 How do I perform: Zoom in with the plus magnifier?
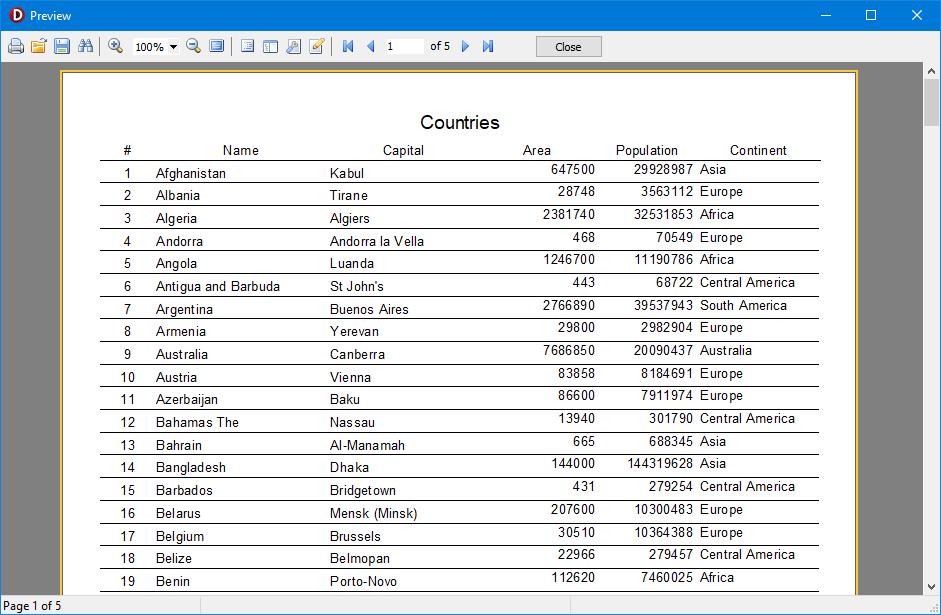(116, 47)
